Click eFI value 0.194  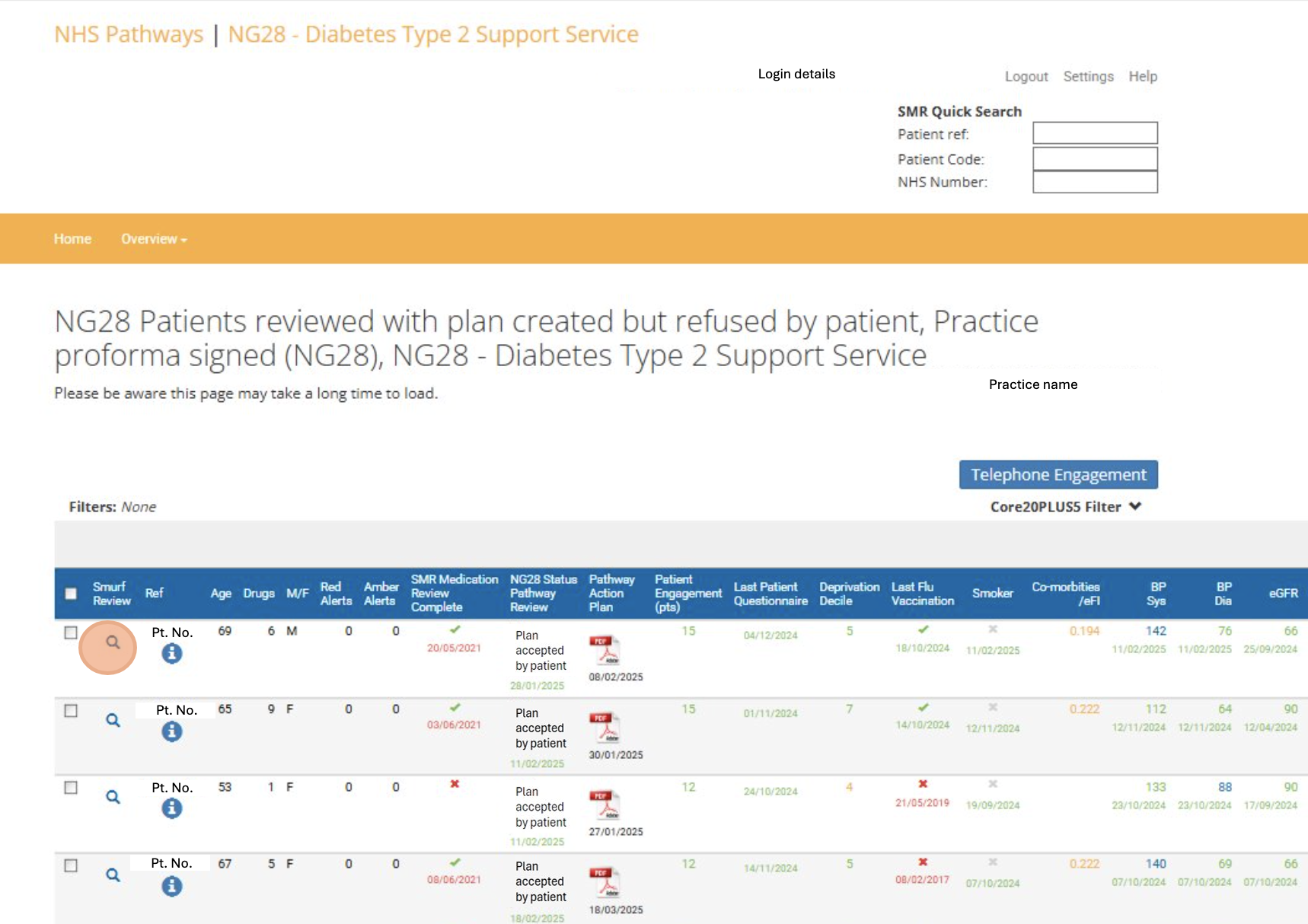coord(1084,631)
